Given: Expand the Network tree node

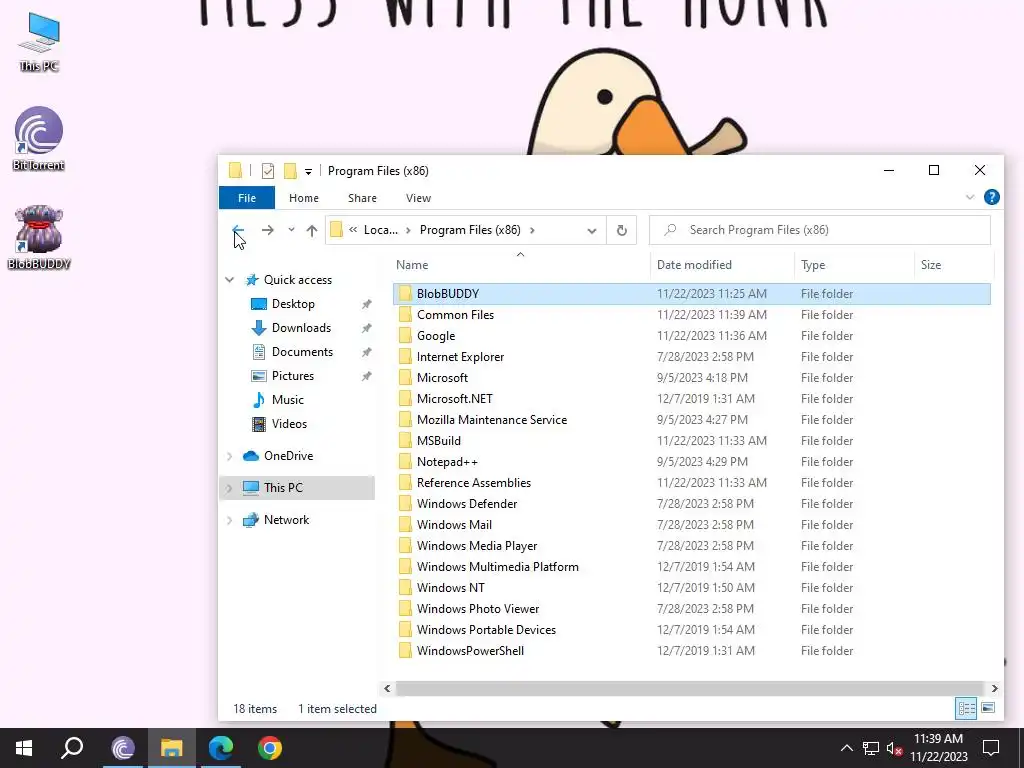Looking at the screenshot, I should [230, 520].
